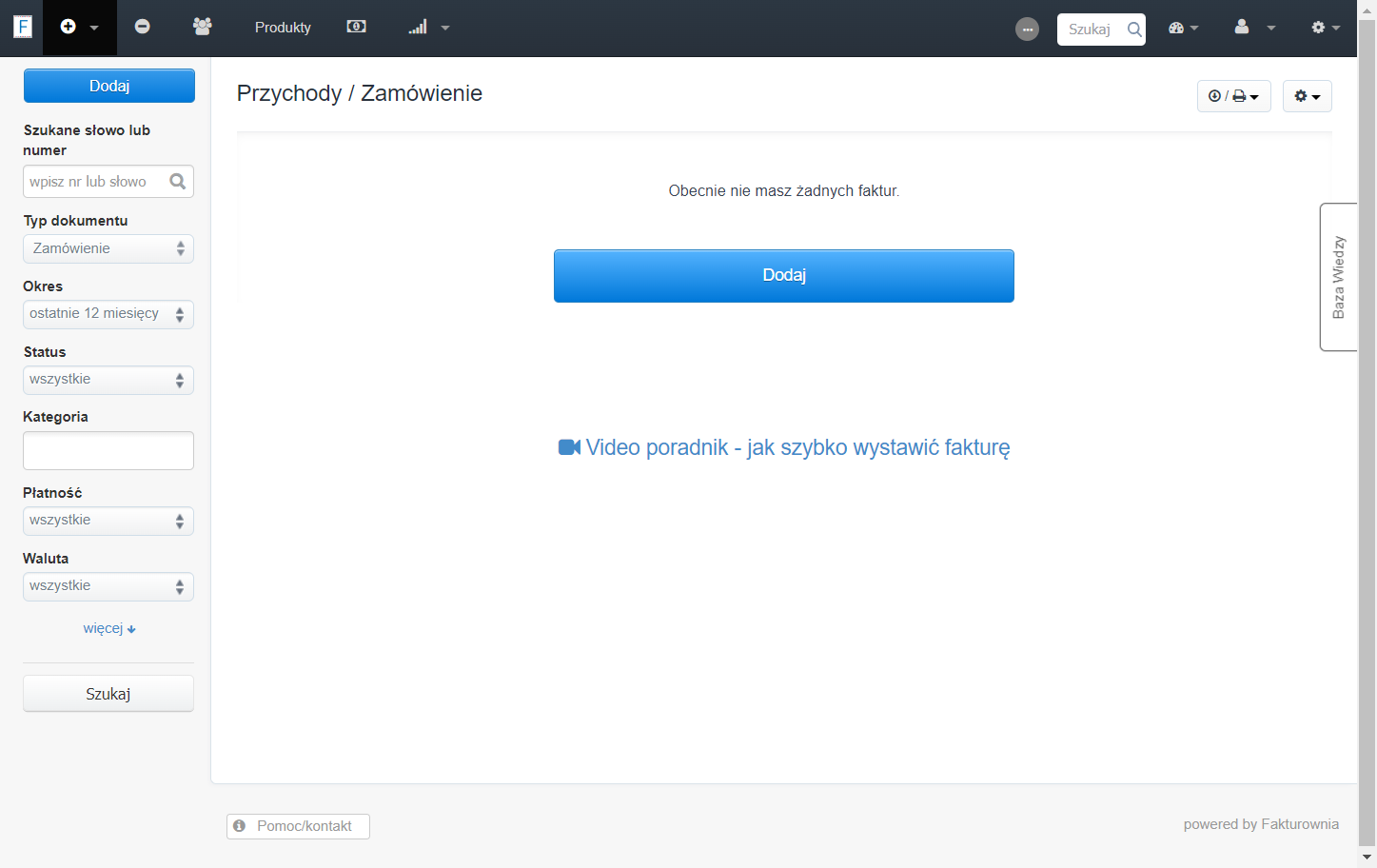
Task: Click the magnifier in top search box
Action: [x=1134, y=30]
